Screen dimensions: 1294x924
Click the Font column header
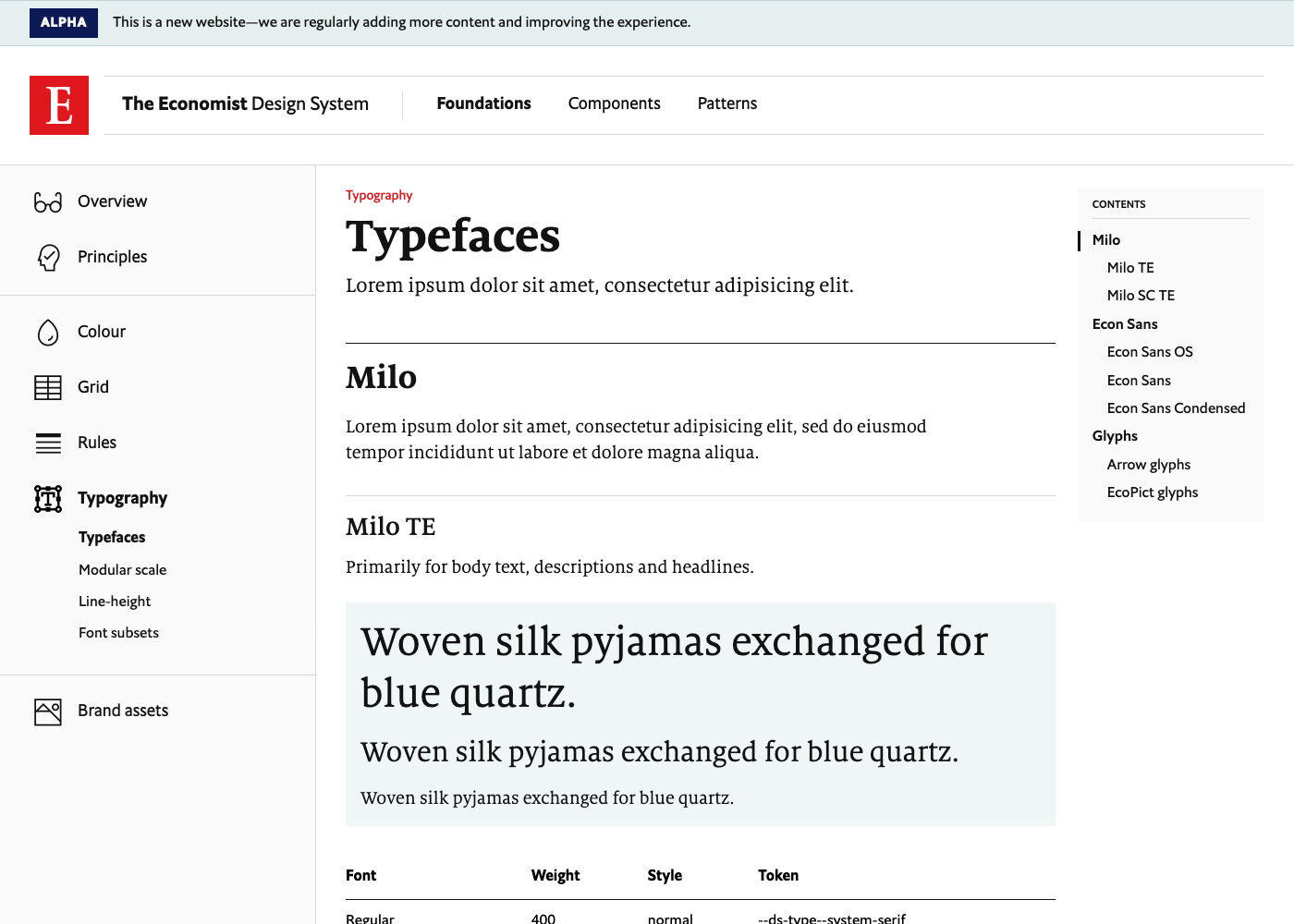coord(360,875)
